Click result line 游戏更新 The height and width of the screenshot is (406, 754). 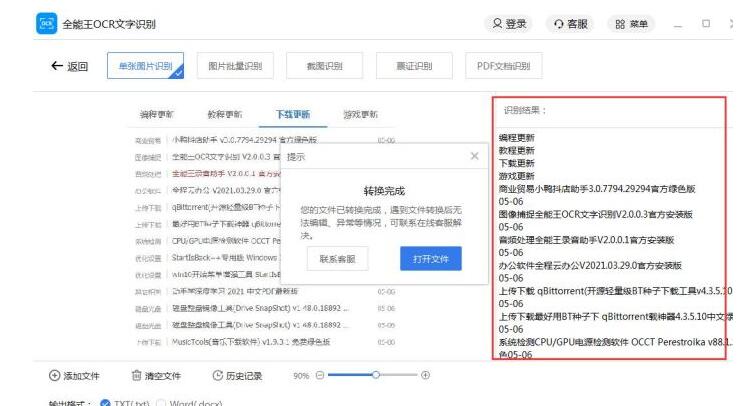(x=516, y=176)
